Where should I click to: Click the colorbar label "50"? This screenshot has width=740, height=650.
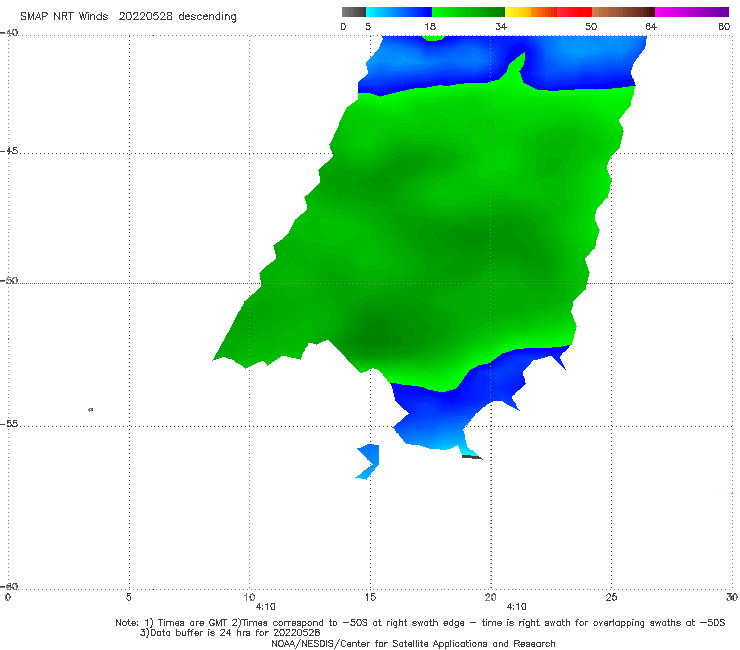(591, 27)
